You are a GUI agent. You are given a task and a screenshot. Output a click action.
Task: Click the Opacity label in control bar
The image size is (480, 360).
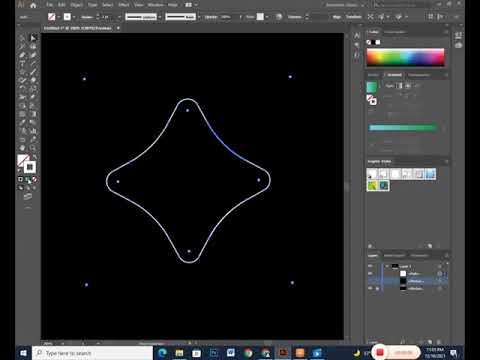click(211, 17)
